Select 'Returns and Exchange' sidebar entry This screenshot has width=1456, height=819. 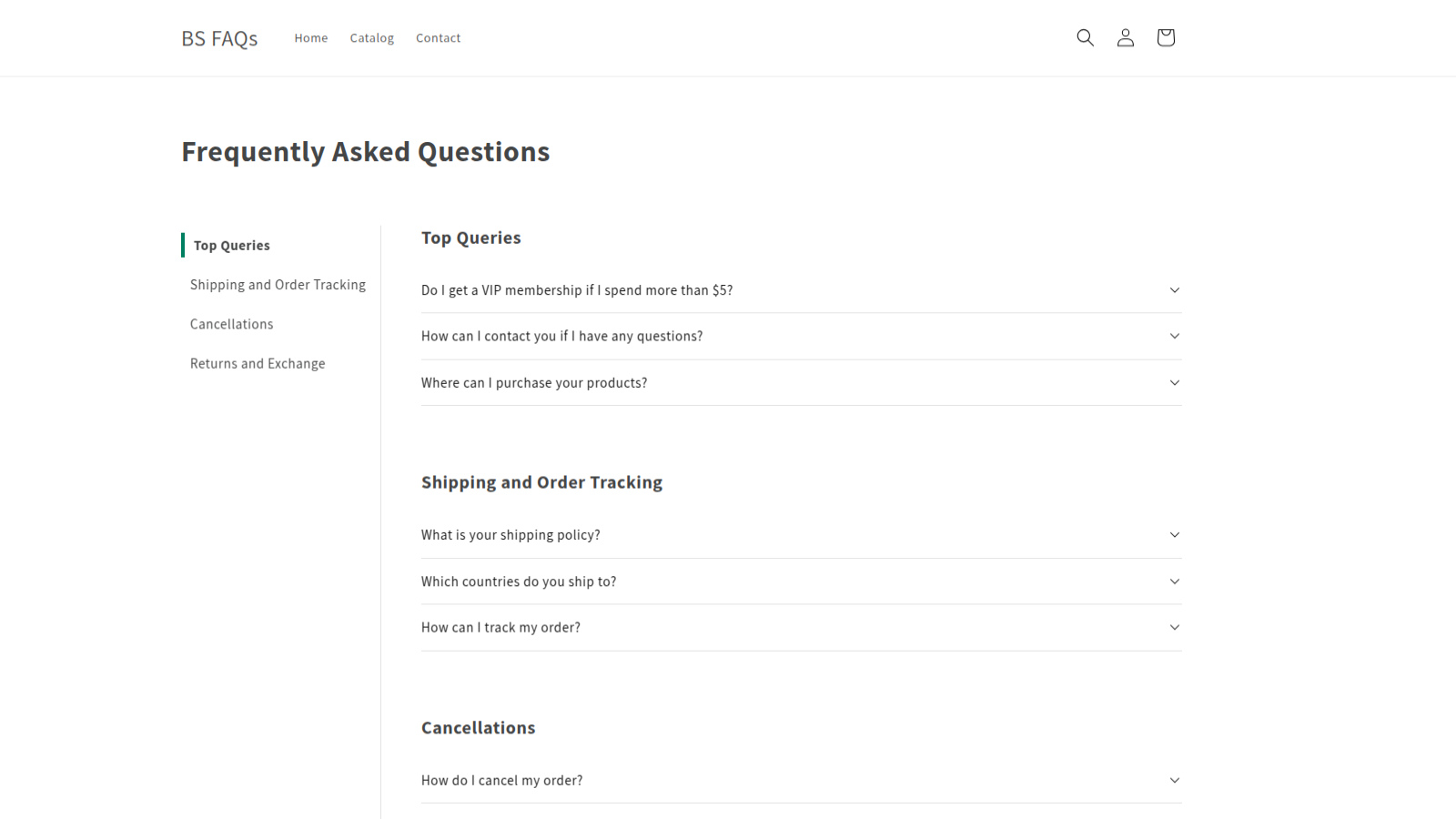pos(258,363)
